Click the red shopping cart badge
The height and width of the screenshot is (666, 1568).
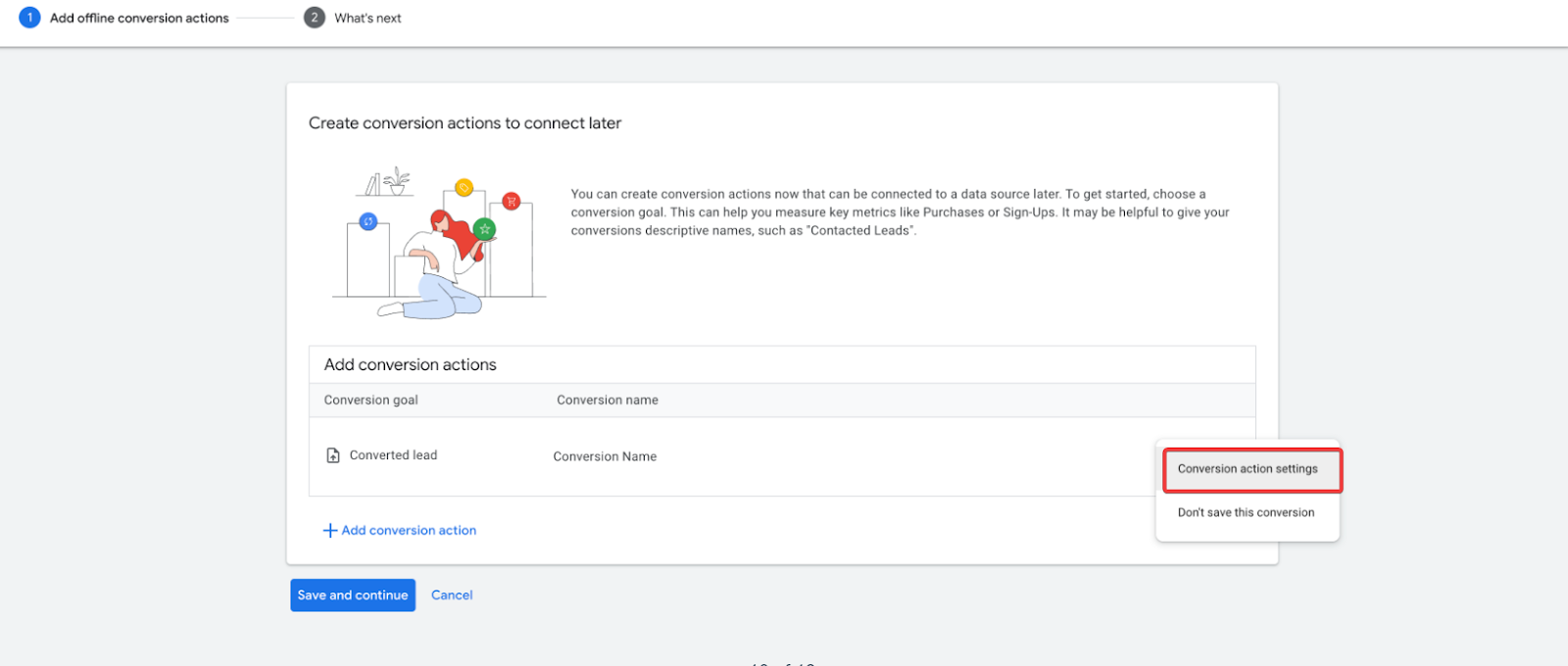[511, 201]
